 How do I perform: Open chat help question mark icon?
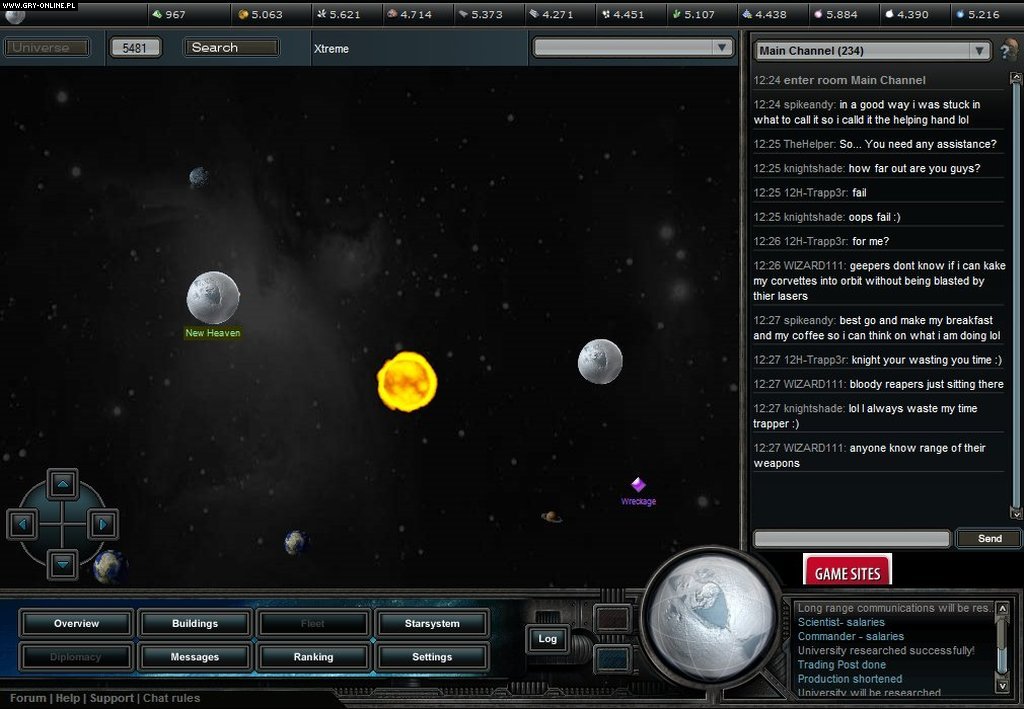(1009, 50)
